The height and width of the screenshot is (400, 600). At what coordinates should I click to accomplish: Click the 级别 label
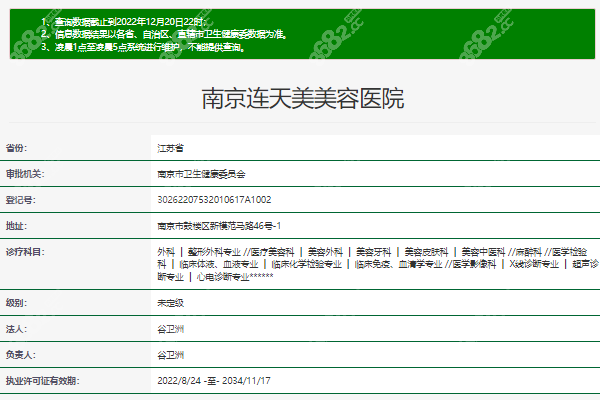pos(16,303)
